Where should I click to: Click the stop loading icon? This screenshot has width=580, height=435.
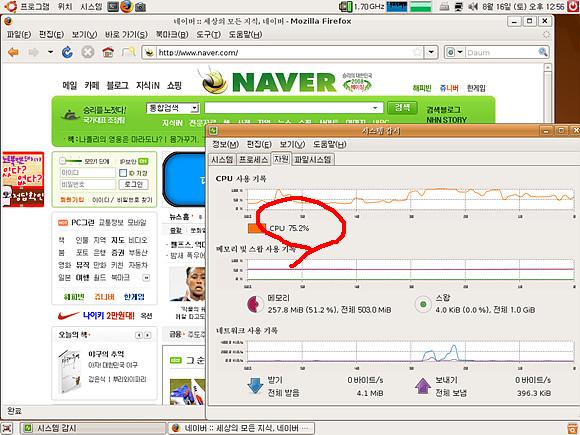click(88, 52)
